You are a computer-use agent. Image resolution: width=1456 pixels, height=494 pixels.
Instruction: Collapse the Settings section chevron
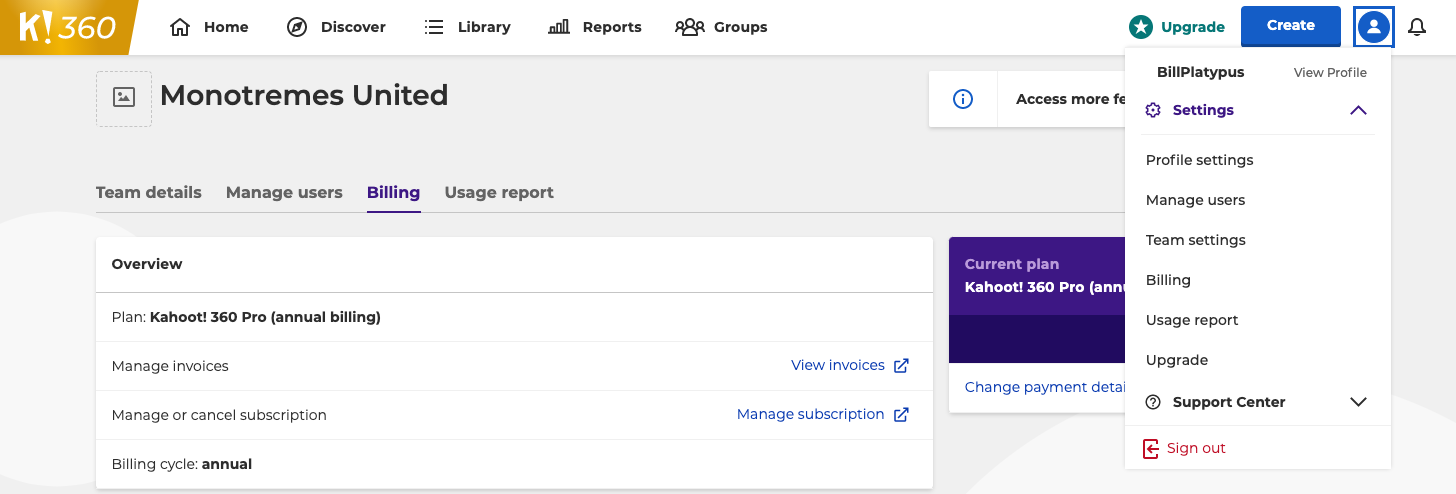[x=1358, y=110]
